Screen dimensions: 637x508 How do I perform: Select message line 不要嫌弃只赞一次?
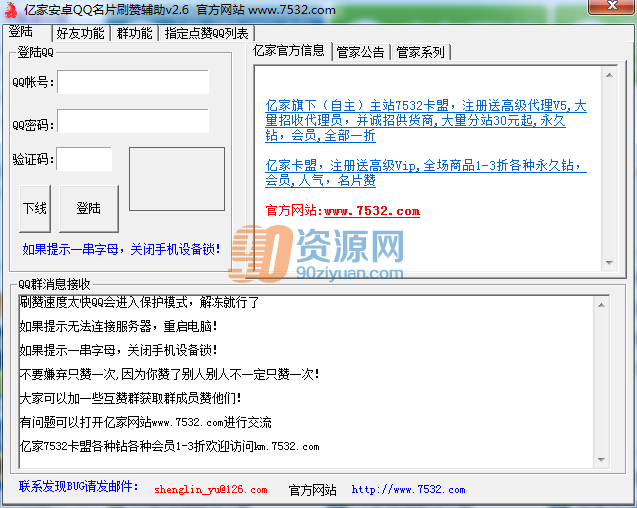click(169, 374)
